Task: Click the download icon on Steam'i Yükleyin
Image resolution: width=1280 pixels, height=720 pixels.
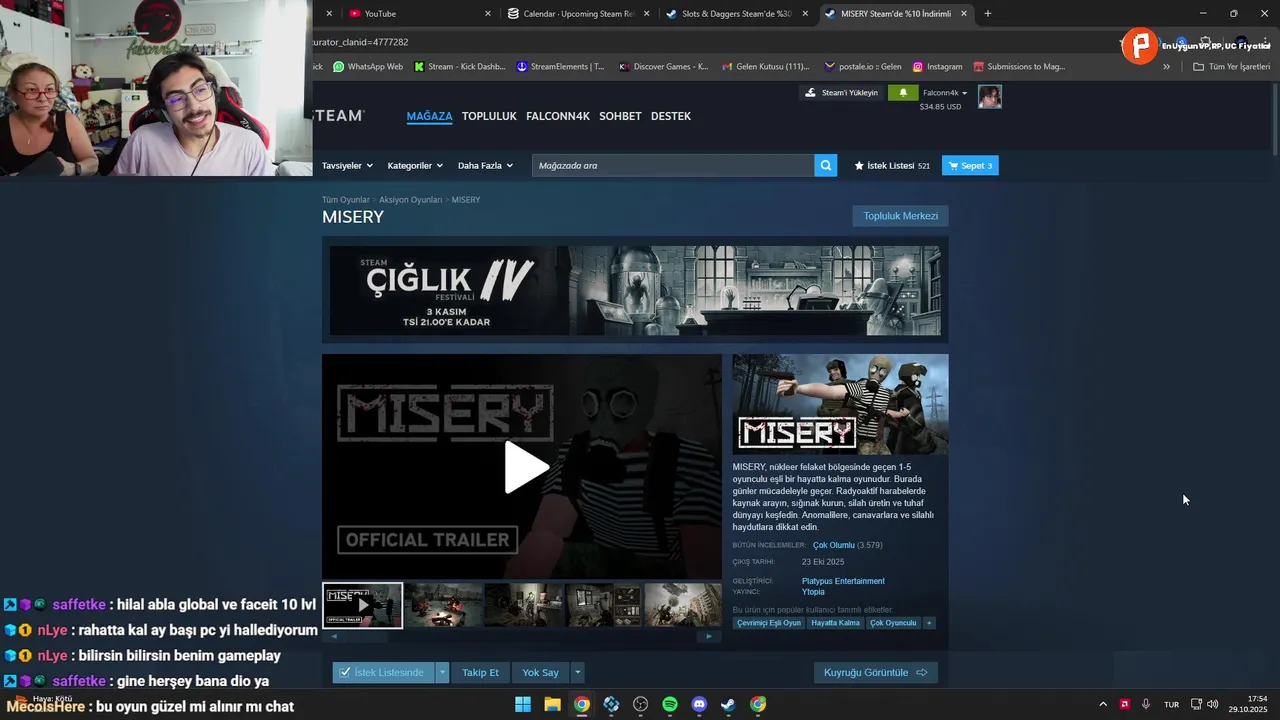Action: pyautogui.click(x=810, y=93)
